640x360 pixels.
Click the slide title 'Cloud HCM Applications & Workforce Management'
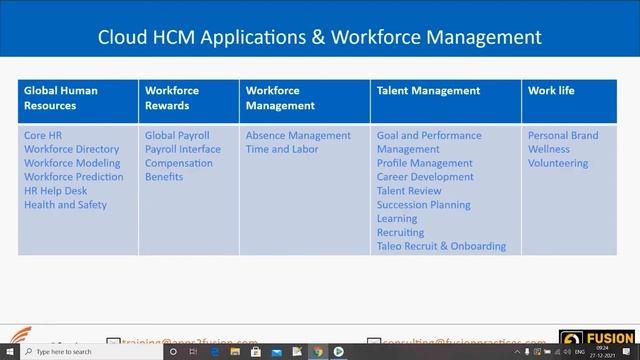pos(320,37)
